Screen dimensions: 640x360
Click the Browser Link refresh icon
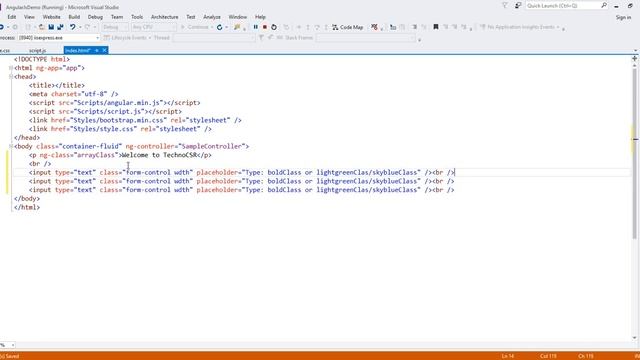[x=220, y=27]
